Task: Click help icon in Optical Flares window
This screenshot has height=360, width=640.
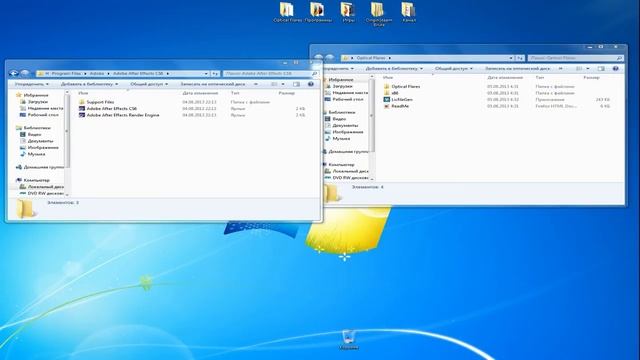Action: pos(616,69)
